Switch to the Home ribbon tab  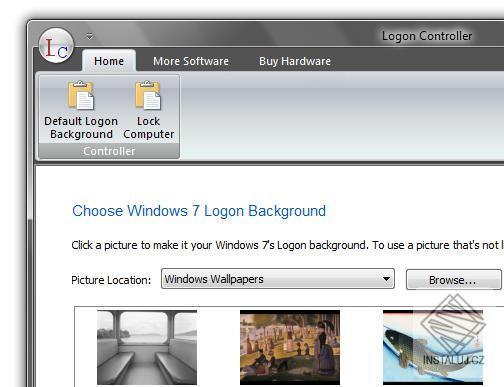coord(109,61)
